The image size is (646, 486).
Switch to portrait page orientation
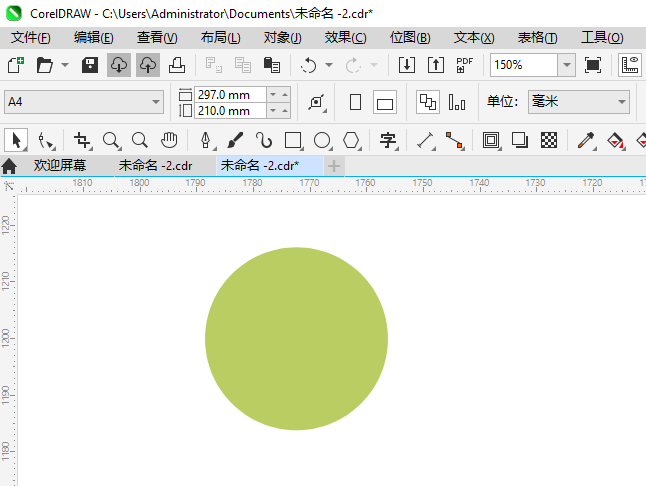click(355, 102)
